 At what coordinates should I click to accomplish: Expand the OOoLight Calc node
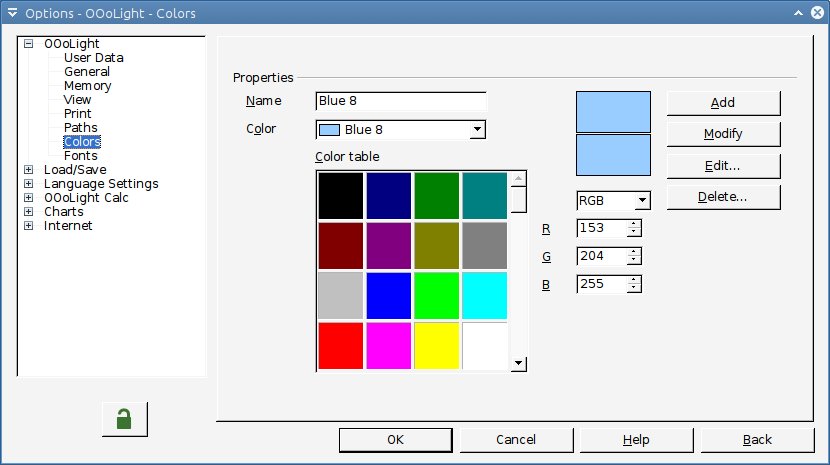pos(29,198)
